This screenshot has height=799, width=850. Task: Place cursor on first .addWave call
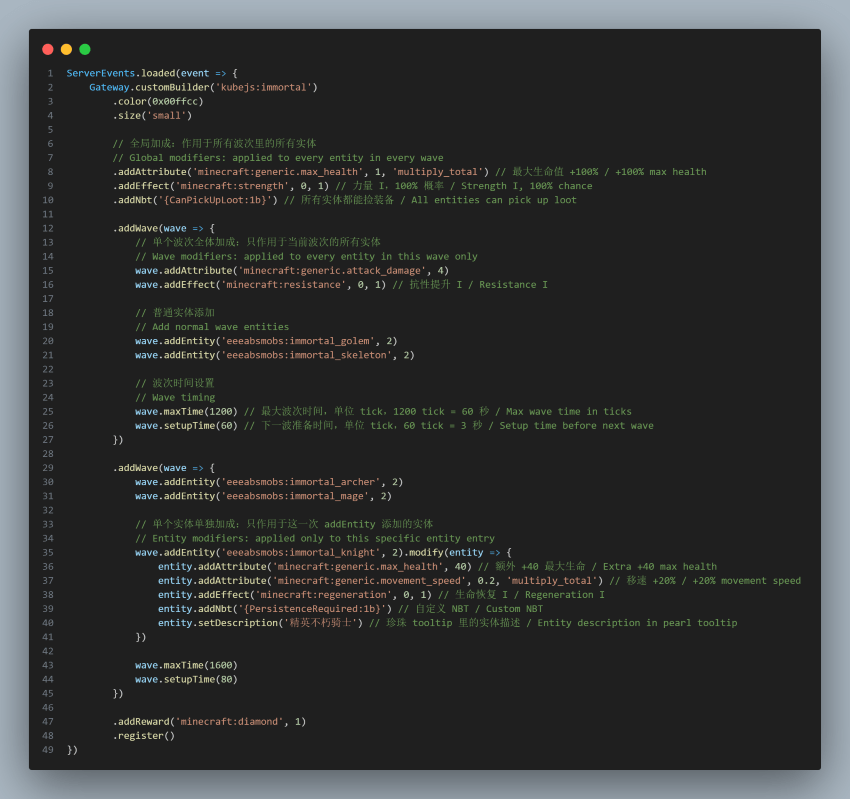pos(136,228)
